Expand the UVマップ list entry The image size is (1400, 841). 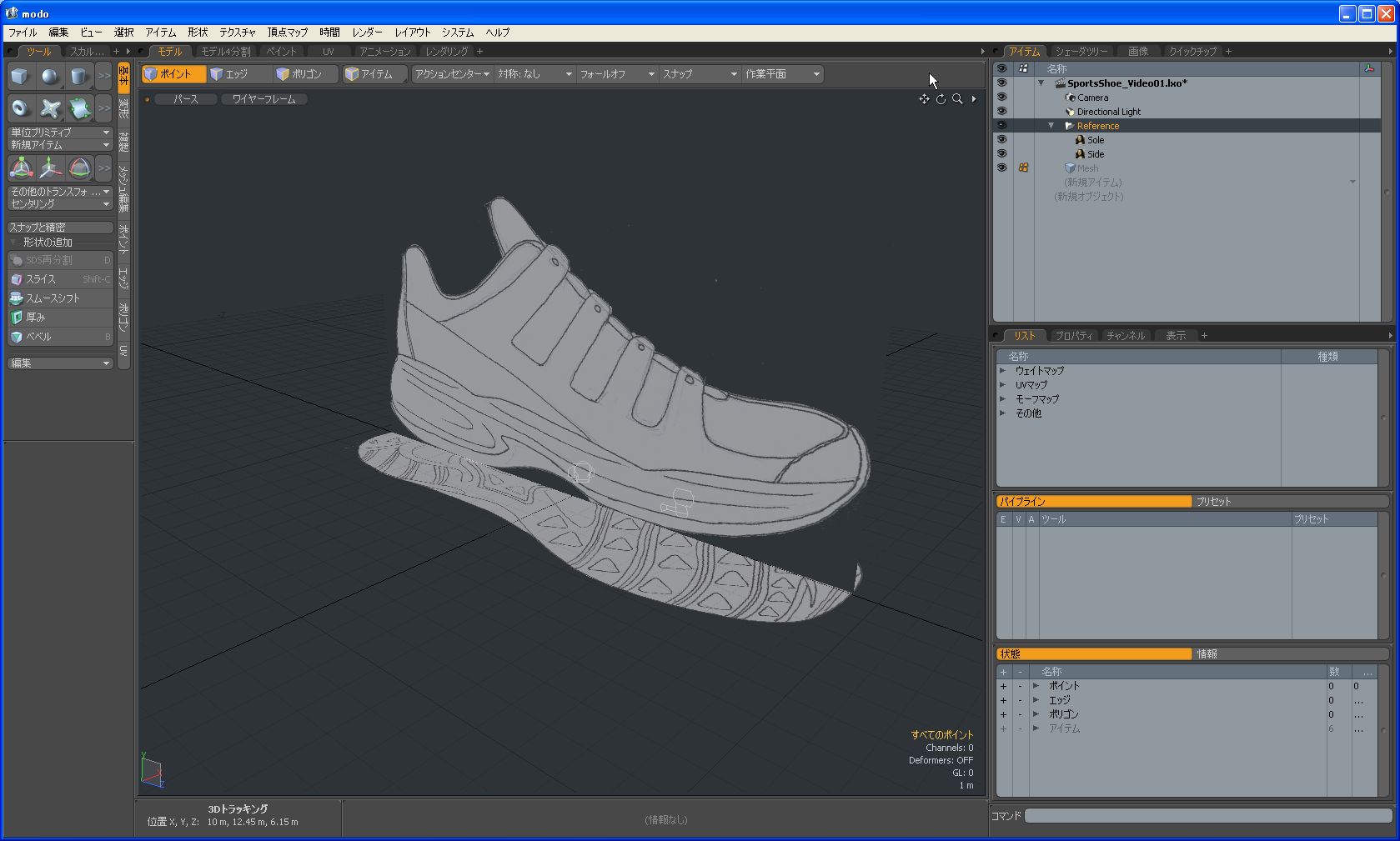pos(1003,385)
